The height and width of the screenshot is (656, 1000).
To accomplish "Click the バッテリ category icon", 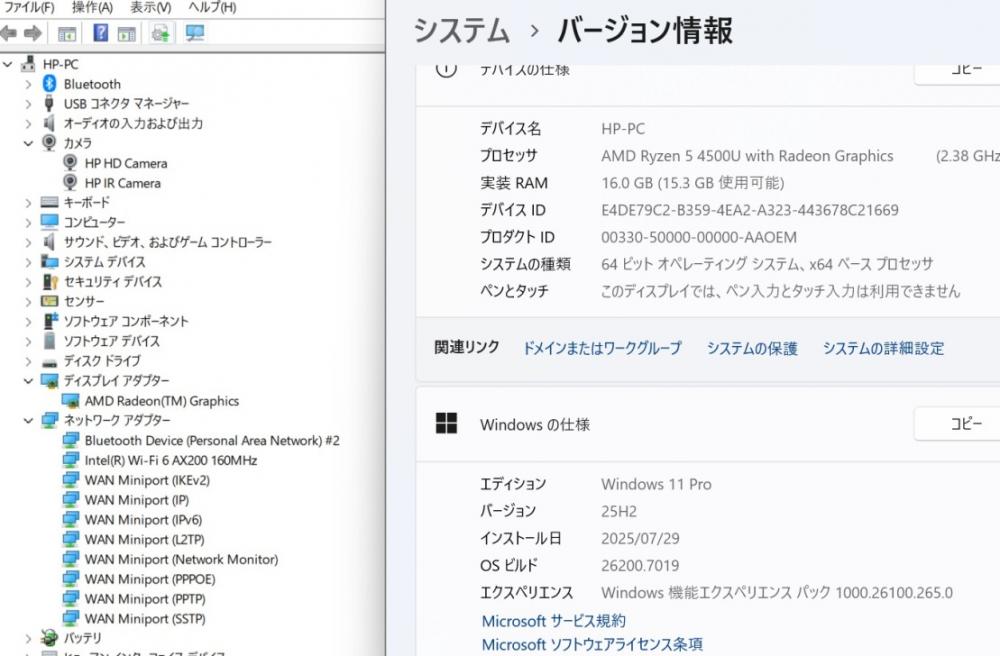I will [49, 637].
